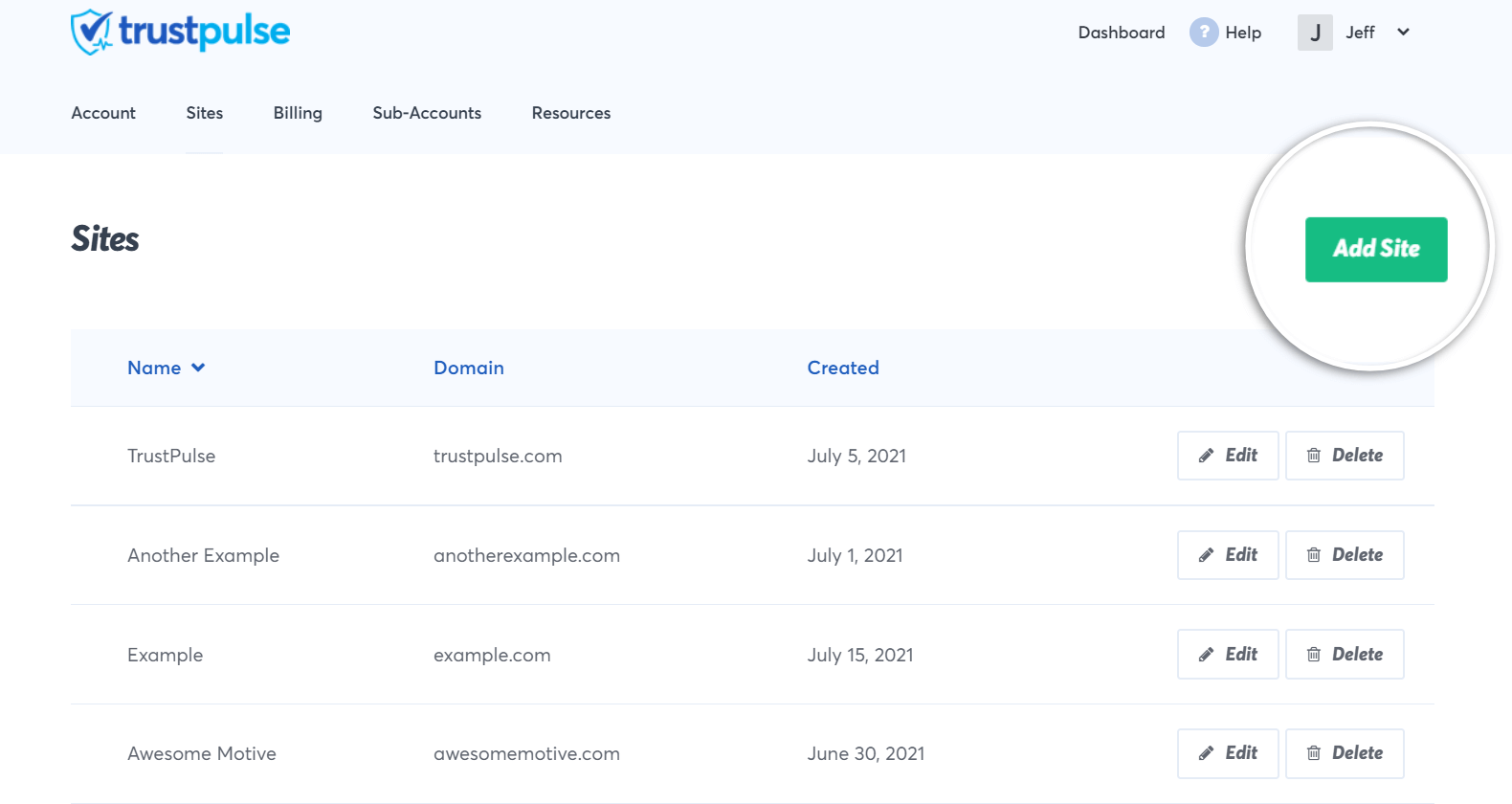Delete the Example site row
The height and width of the screenshot is (804, 1512).
pyautogui.click(x=1345, y=655)
